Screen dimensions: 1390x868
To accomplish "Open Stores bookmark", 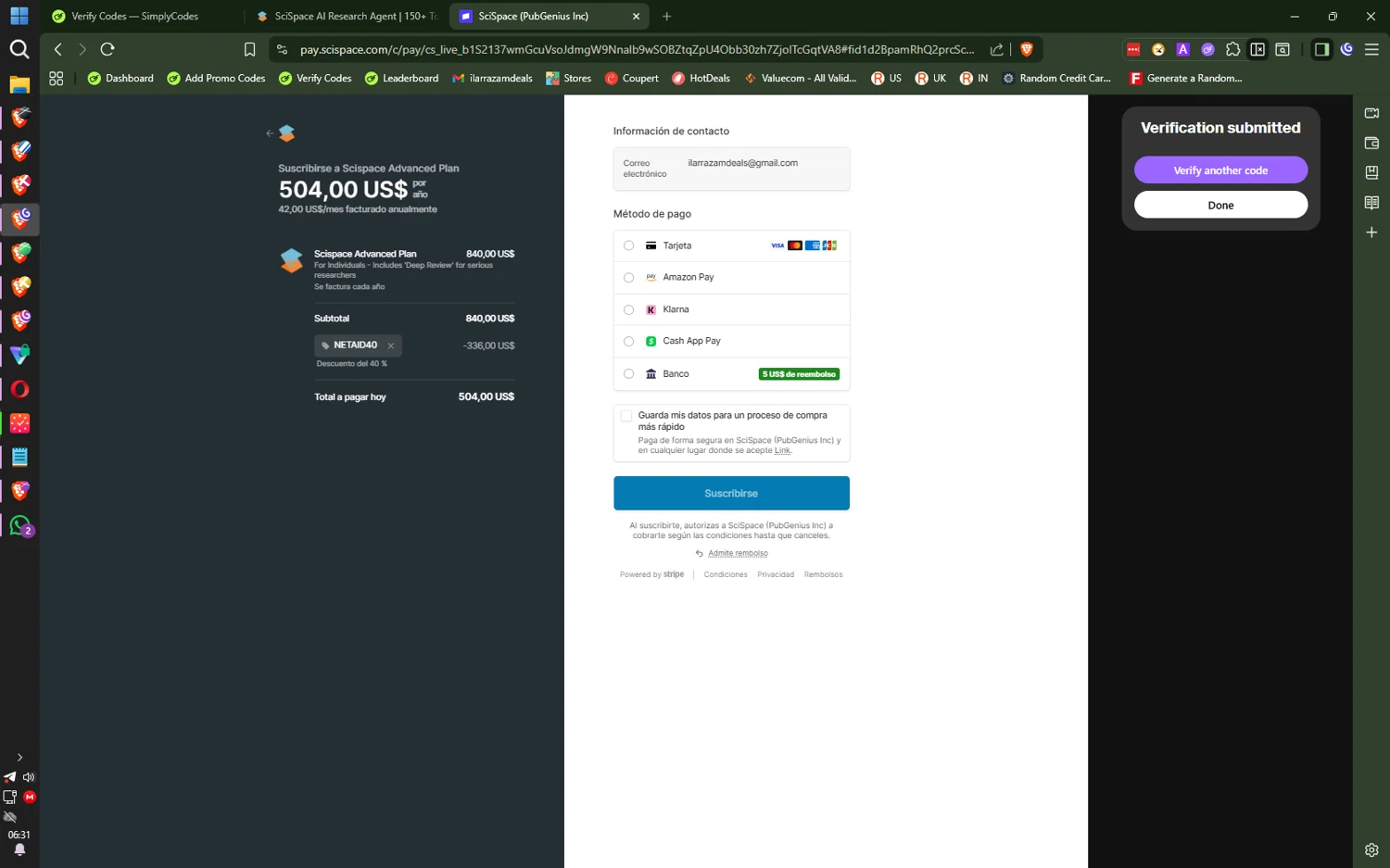I will (x=568, y=78).
